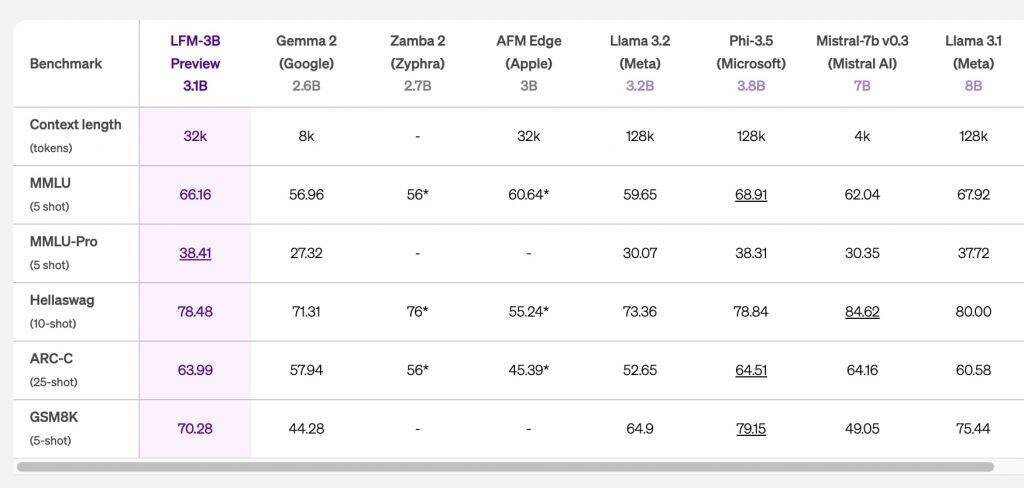Click the underlined 64.51 ARC-C score
1024x488 pixels.
[x=751, y=370]
